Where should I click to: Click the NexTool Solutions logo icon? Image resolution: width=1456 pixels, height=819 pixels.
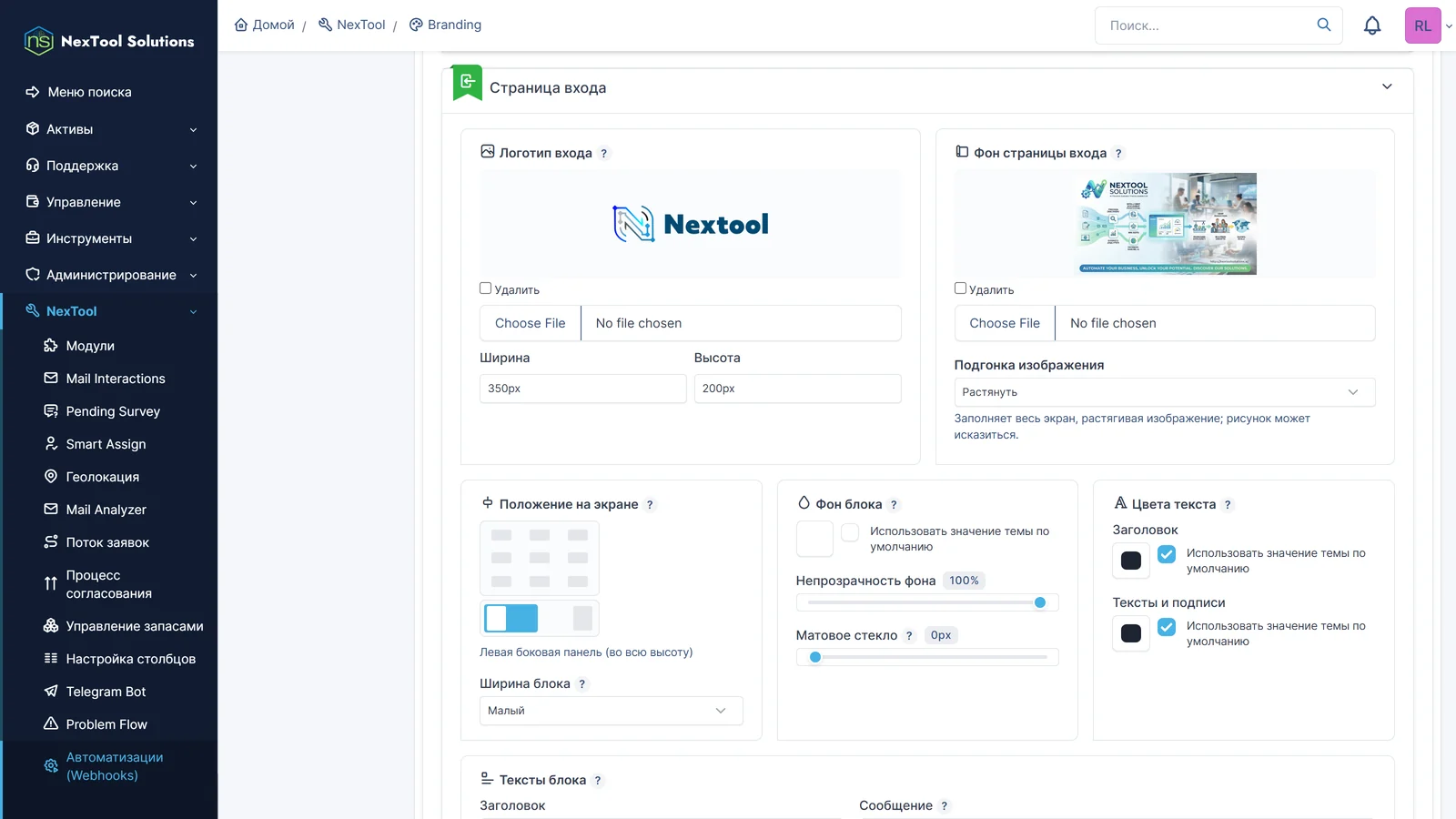tap(39, 41)
